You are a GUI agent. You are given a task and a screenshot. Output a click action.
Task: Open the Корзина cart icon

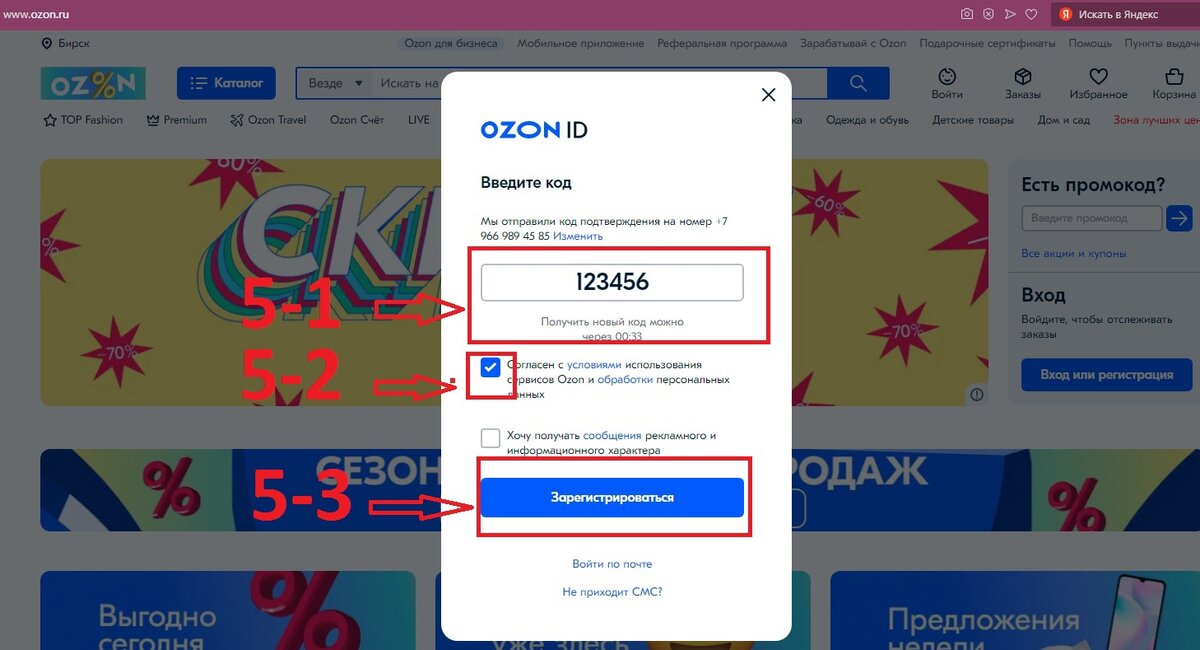click(1174, 77)
